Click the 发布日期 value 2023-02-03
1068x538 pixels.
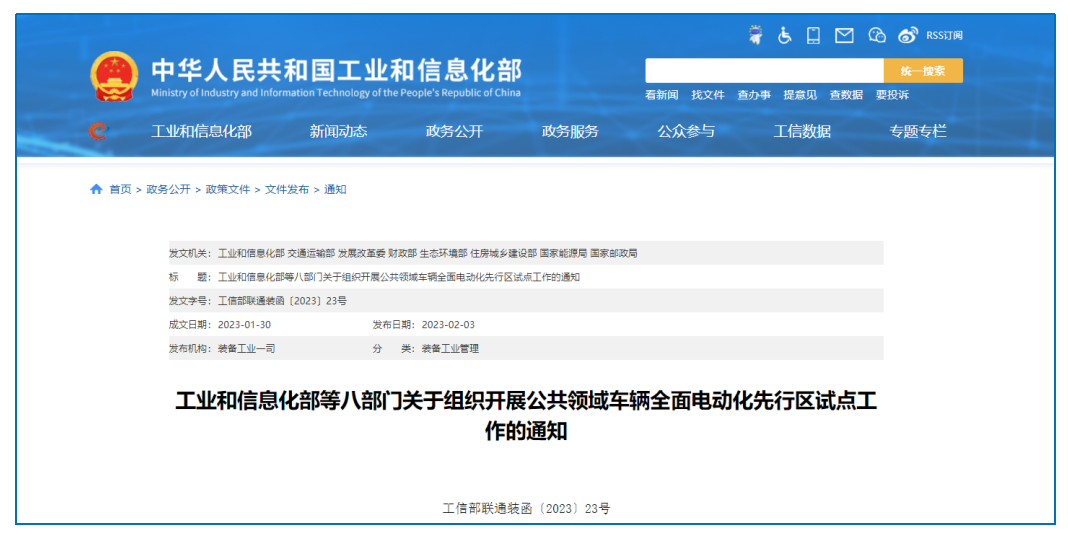pos(448,325)
